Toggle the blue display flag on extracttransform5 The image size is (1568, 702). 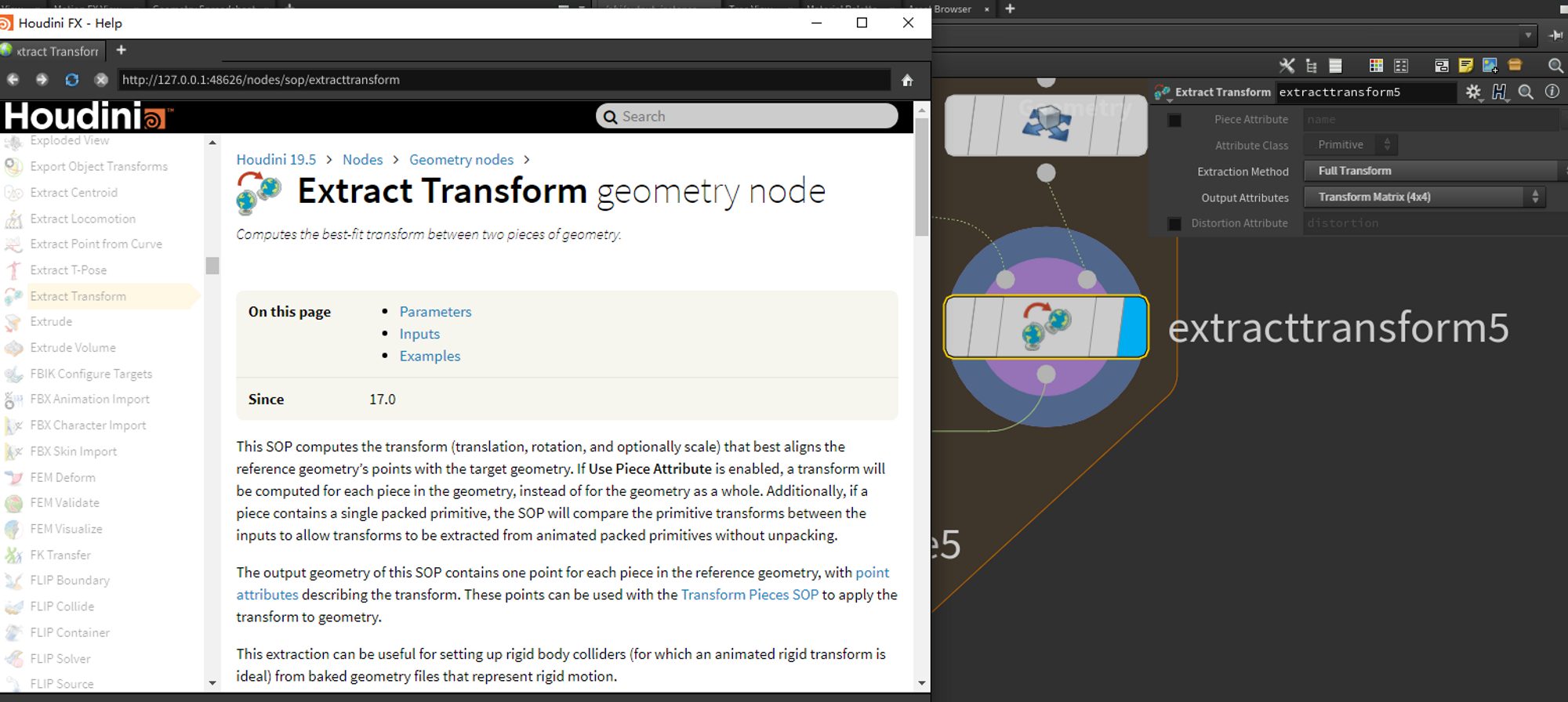[1134, 327]
